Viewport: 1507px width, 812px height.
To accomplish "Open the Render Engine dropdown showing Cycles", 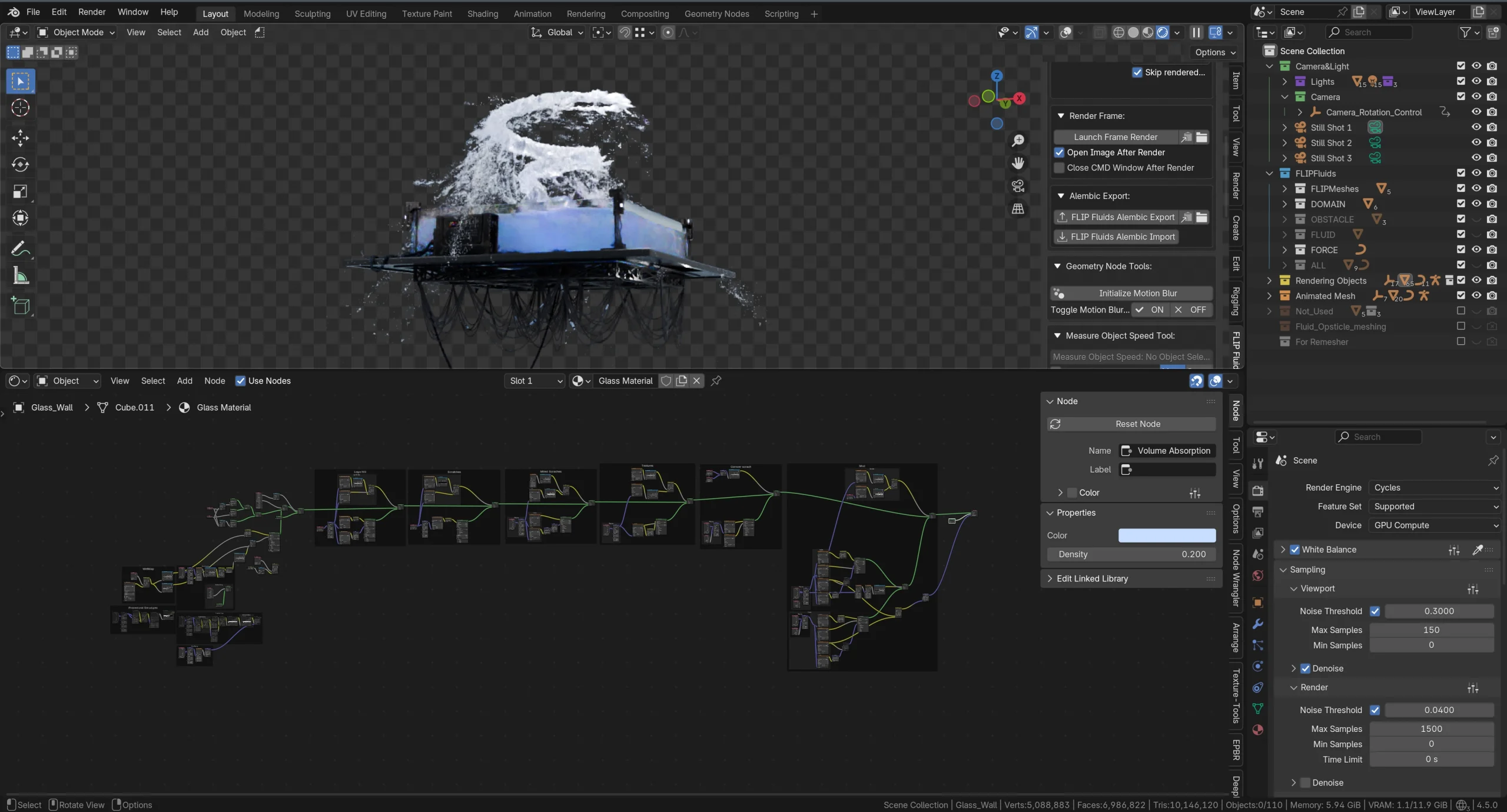I will (x=1435, y=487).
